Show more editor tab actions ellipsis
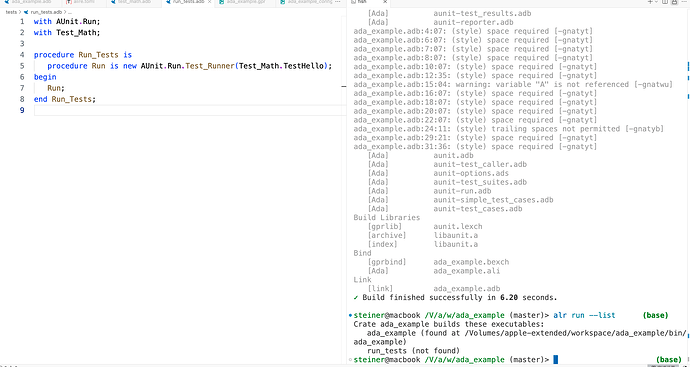690x367 pixels. coord(338,2)
